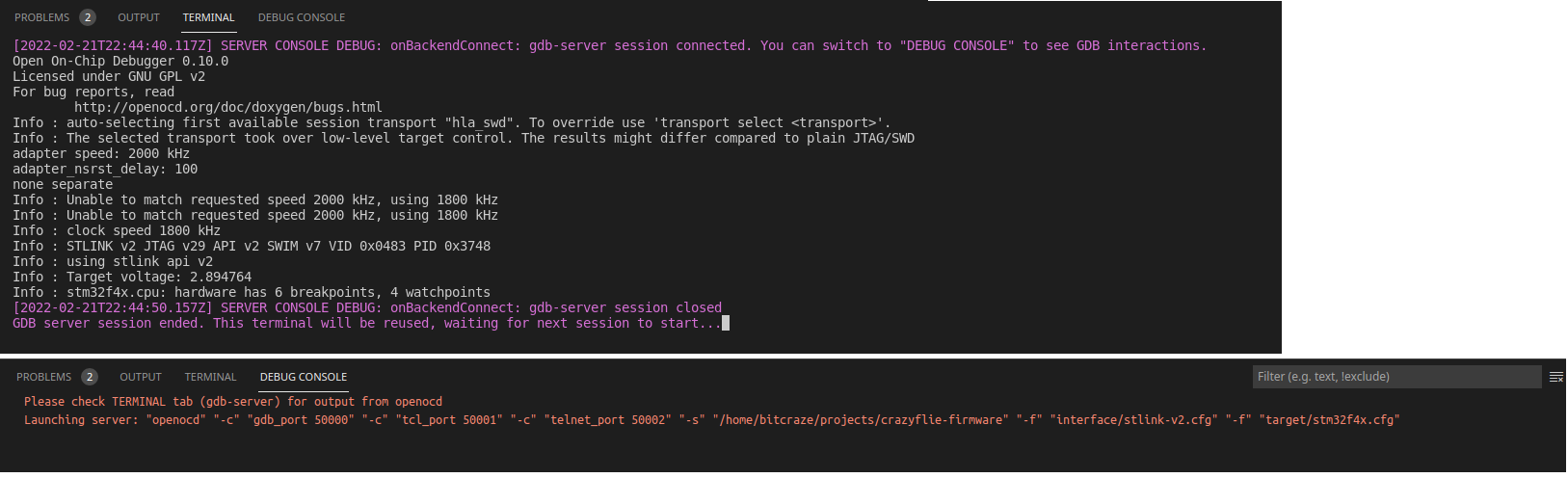Screen dimensions: 1568x478
Task: Select the active TERMINAL tab in upper panel
Action: pyautogui.click(x=208, y=17)
